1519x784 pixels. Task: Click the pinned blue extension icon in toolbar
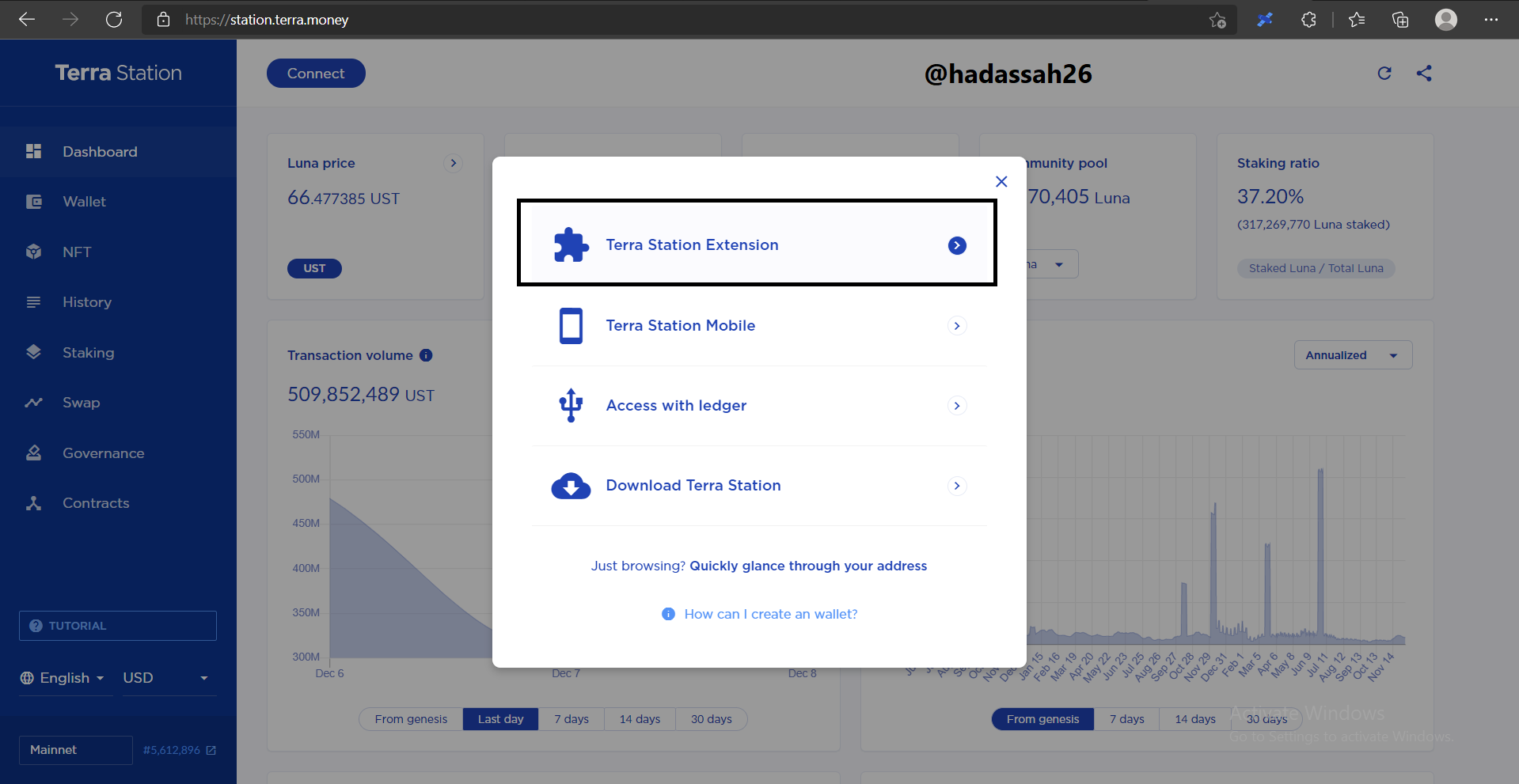click(1265, 20)
